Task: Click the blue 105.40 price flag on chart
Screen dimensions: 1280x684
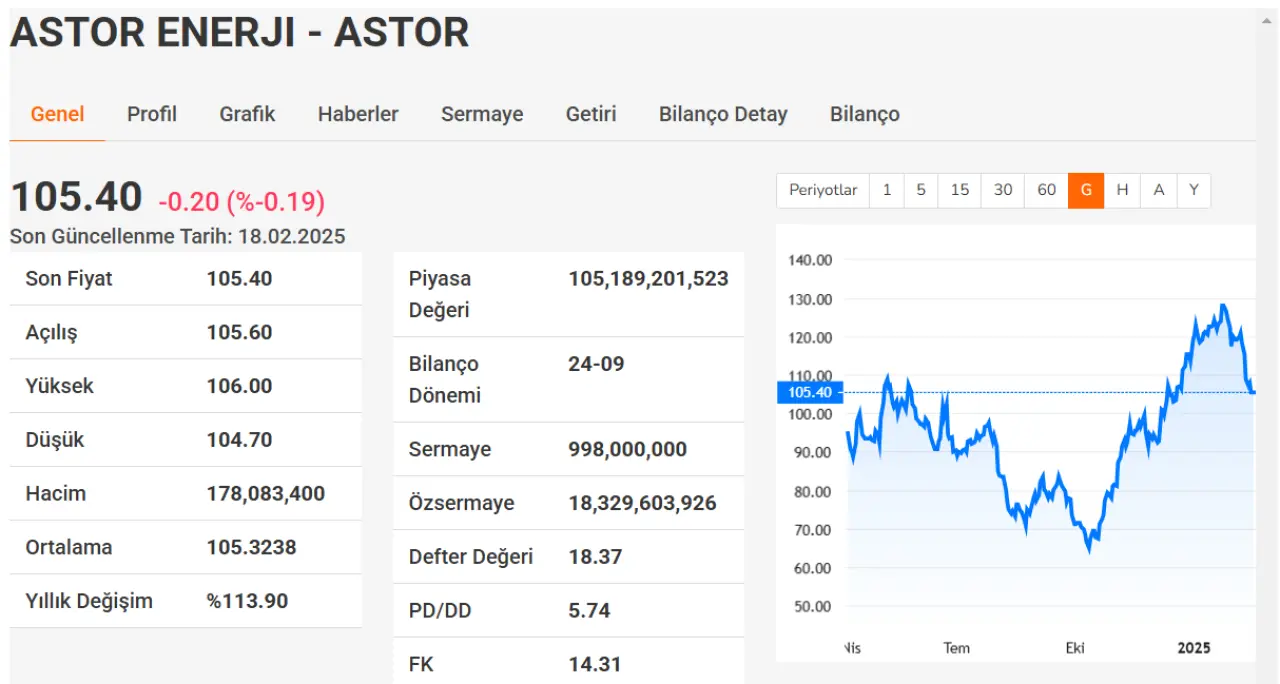Action: [x=810, y=392]
